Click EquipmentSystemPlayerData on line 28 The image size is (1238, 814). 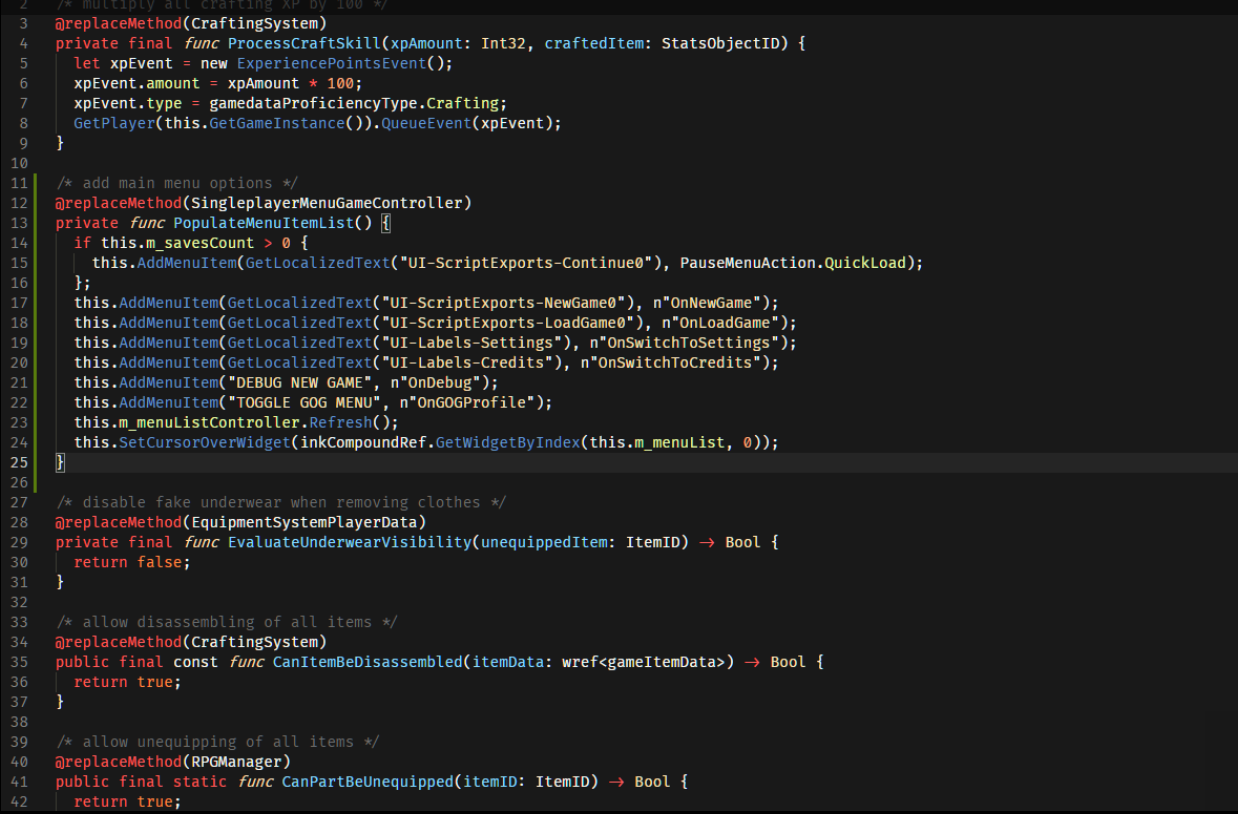coord(304,523)
